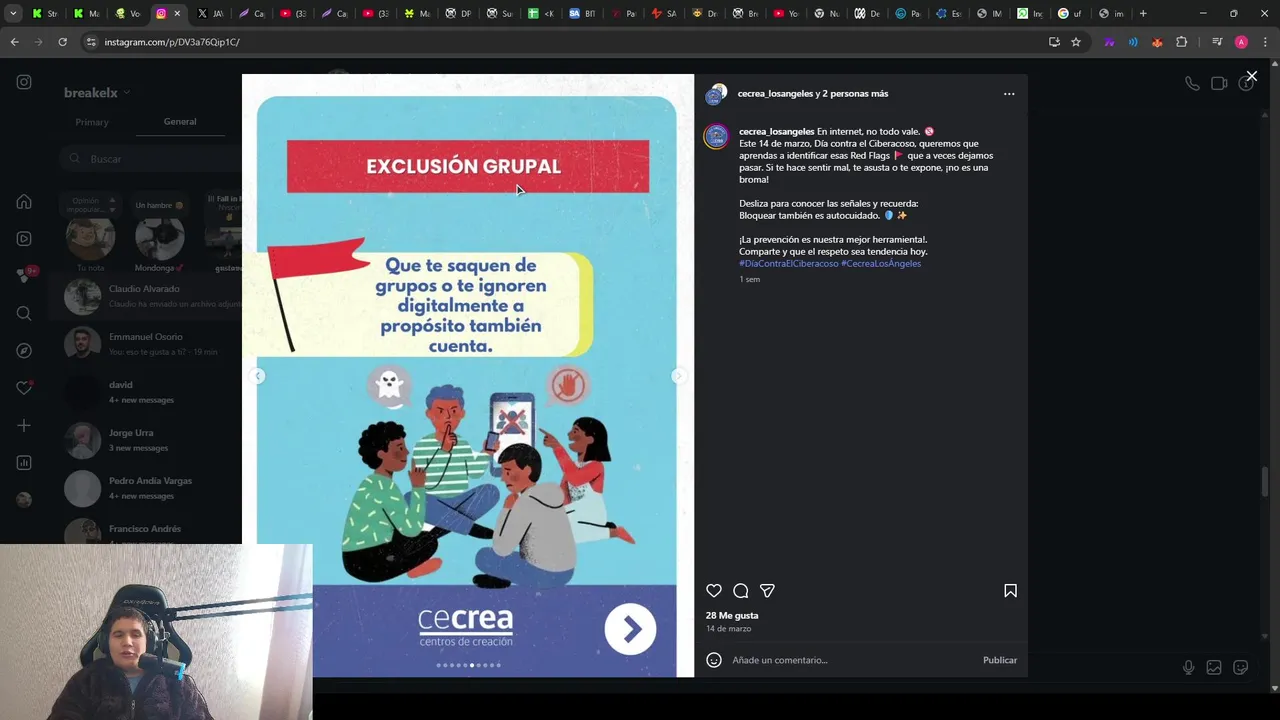
Task: Open the dashboard chart icon in sidebar
Action: (24, 462)
